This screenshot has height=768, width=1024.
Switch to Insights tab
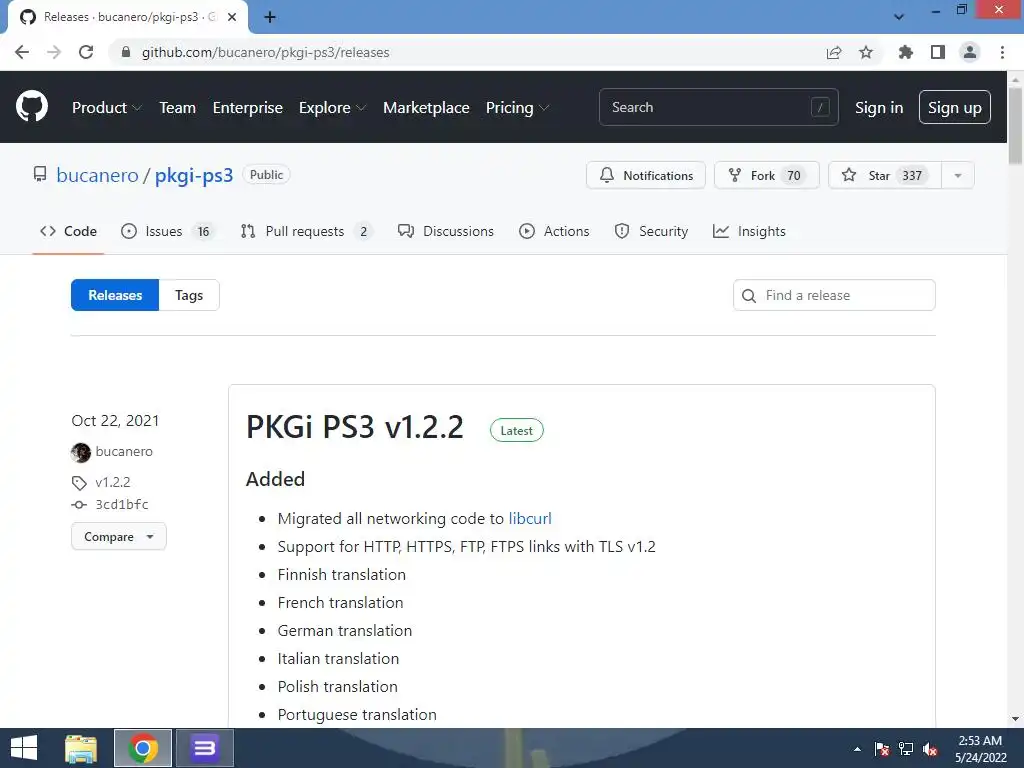pos(749,231)
